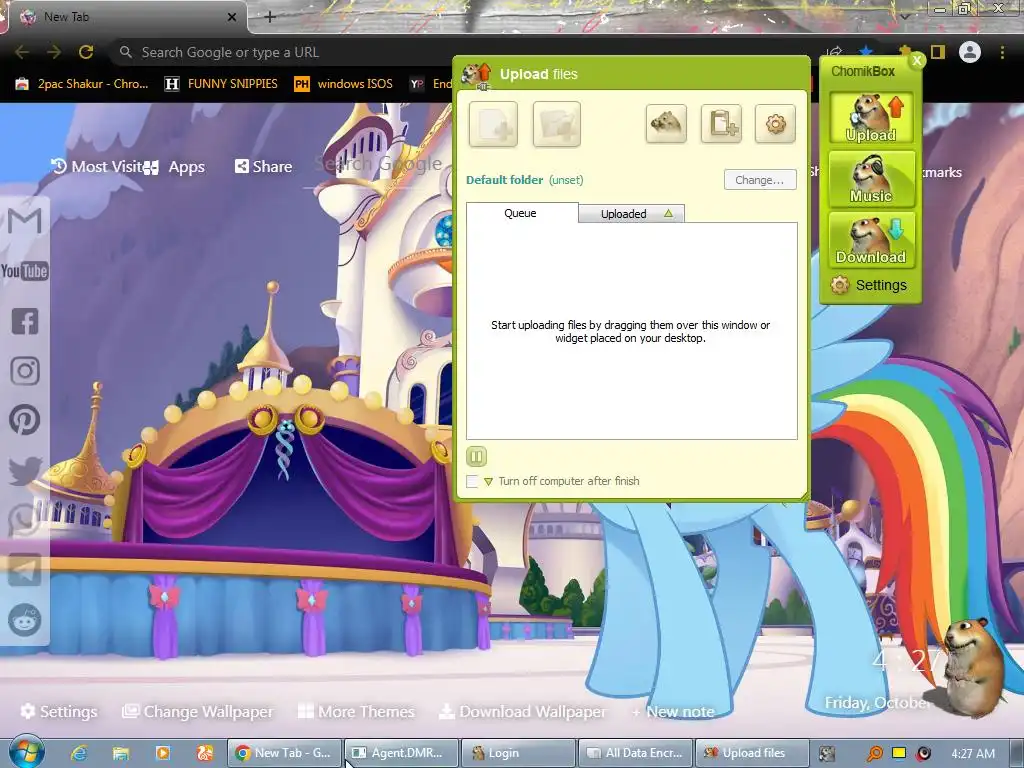This screenshot has height=768, width=1024.
Task: Open Telegram from the sidebar
Action: [25, 570]
